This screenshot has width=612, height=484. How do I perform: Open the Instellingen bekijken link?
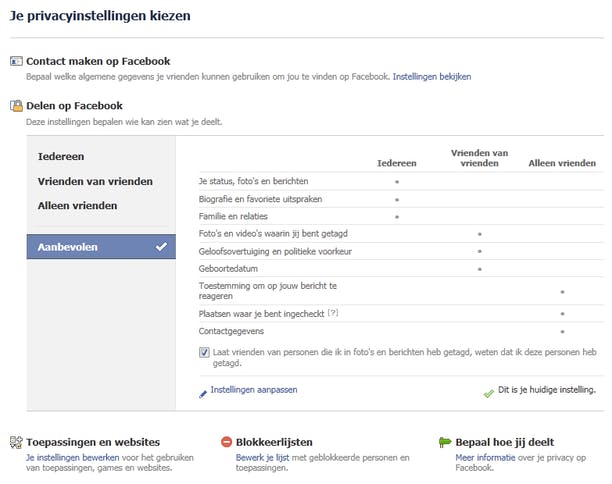click(431, 76)
